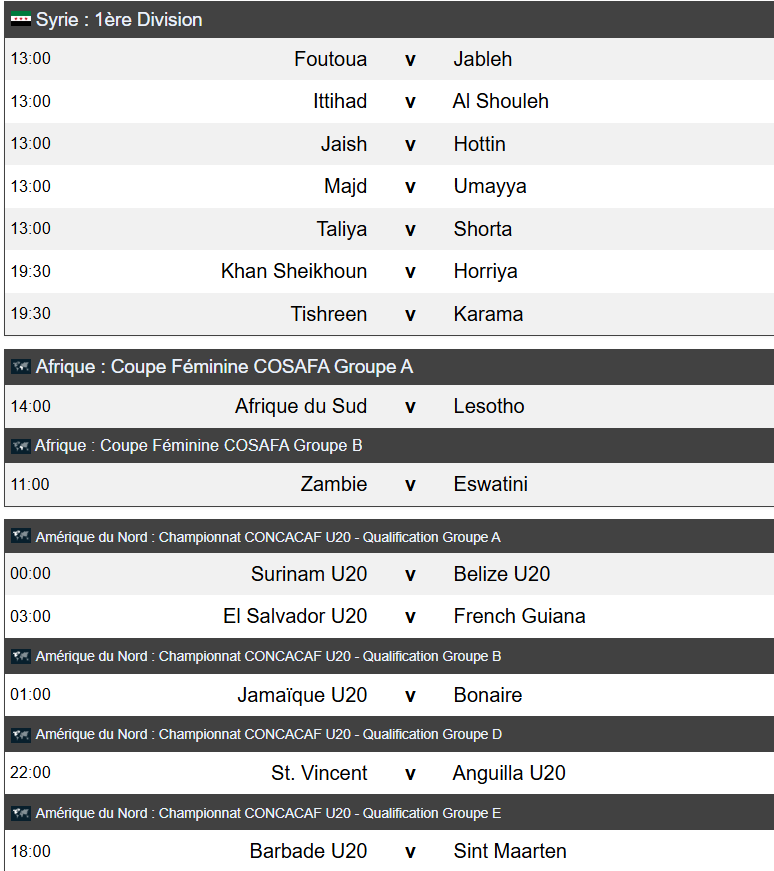Click world map icon beside COSAFA Groupe B

21,446
